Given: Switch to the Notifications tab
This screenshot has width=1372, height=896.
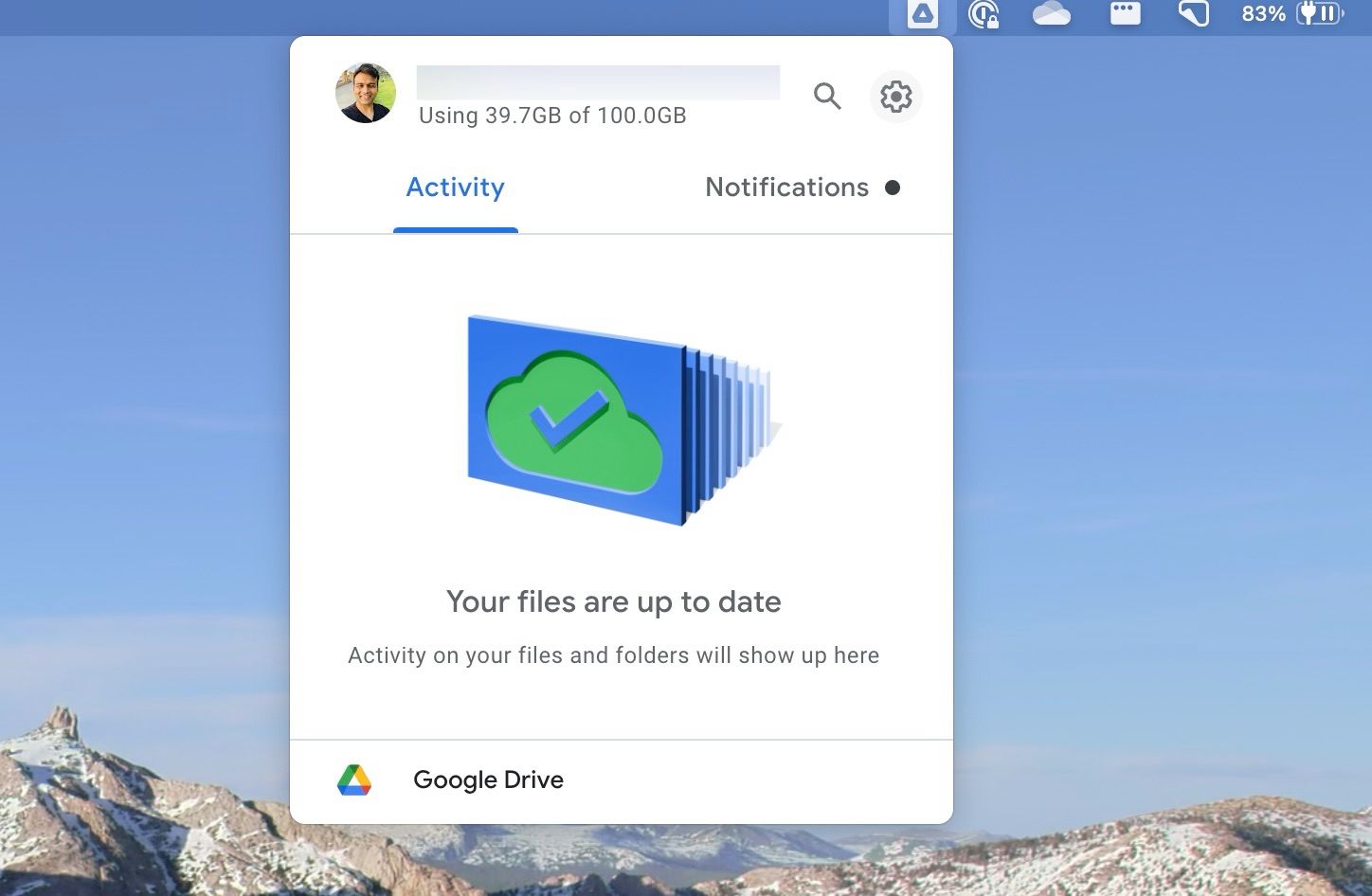Looking at the screenshot, I should 786,188.
